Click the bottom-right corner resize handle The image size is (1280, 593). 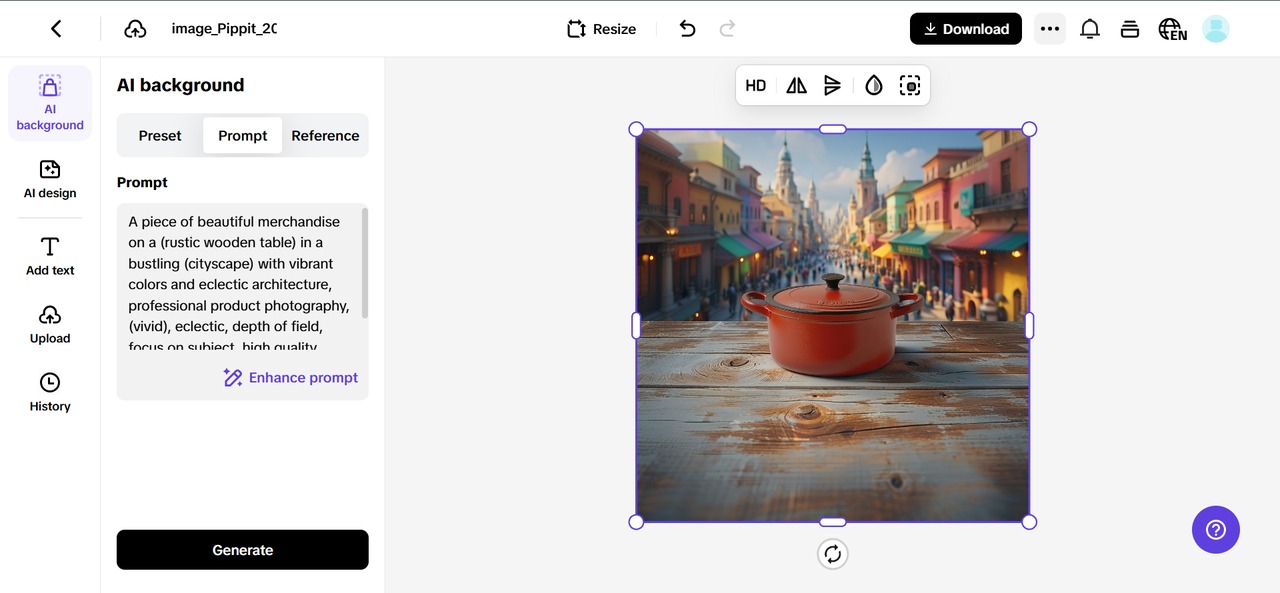pos(1029,522)
